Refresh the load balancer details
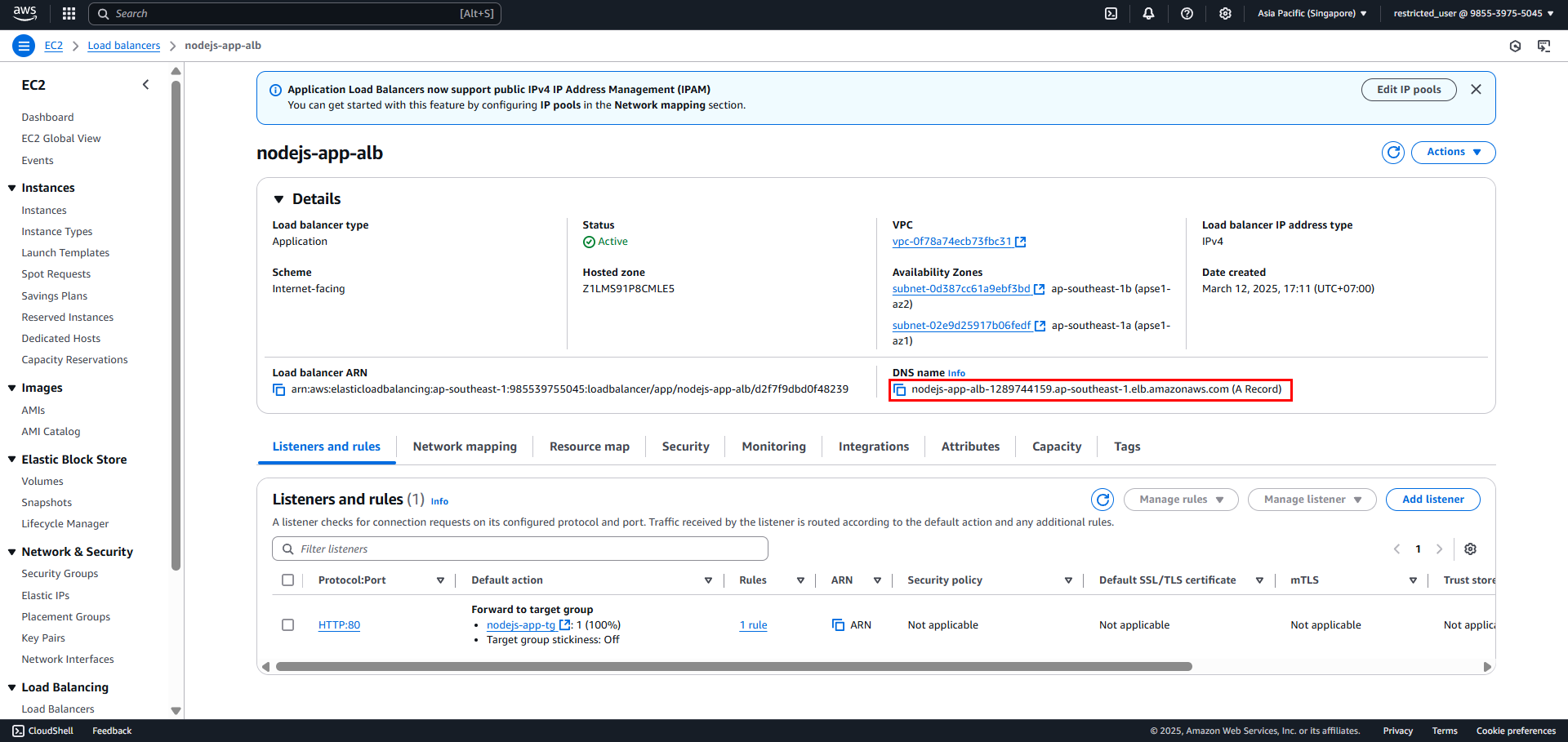 point(1393,153)
